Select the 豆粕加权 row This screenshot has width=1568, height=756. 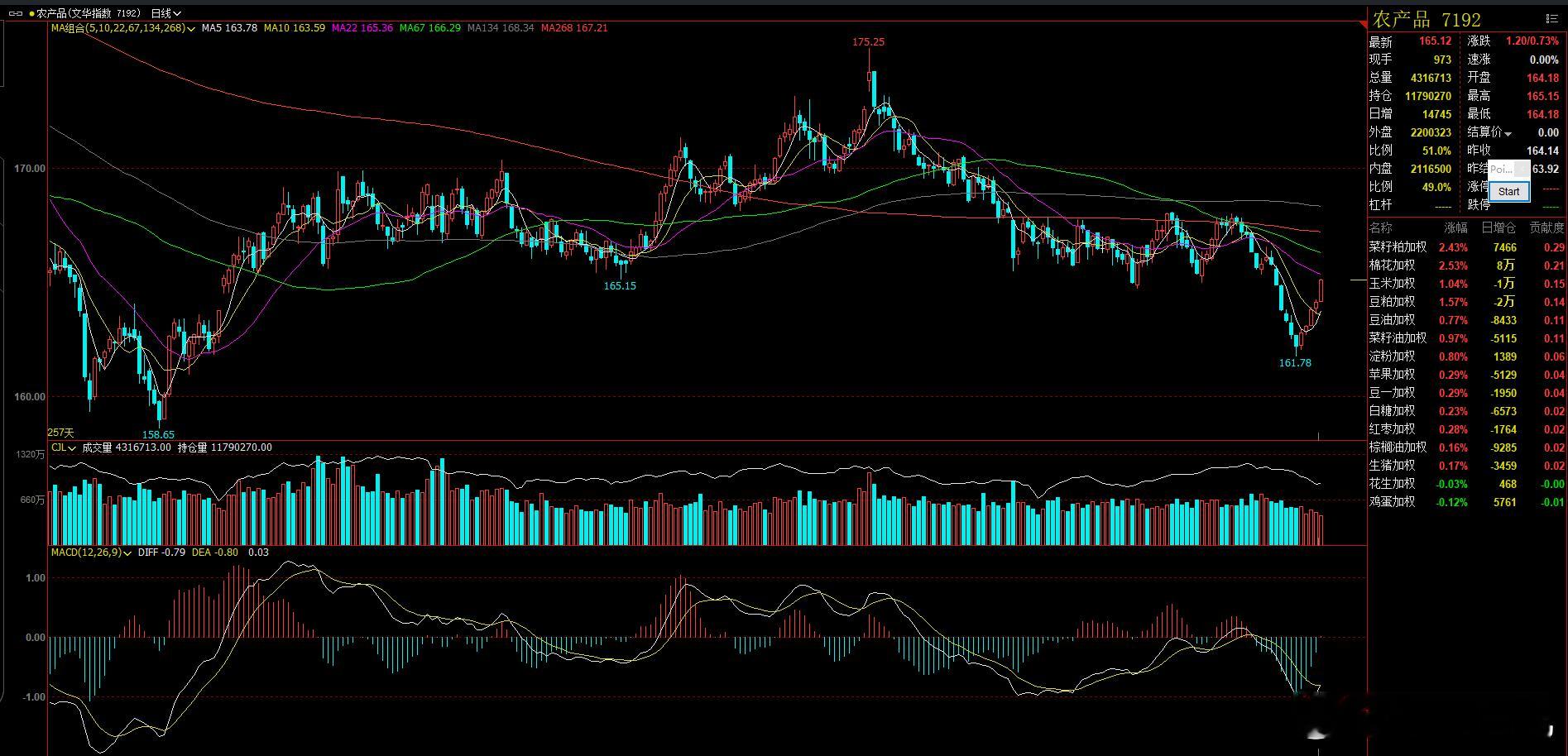tap(1467, 302)
